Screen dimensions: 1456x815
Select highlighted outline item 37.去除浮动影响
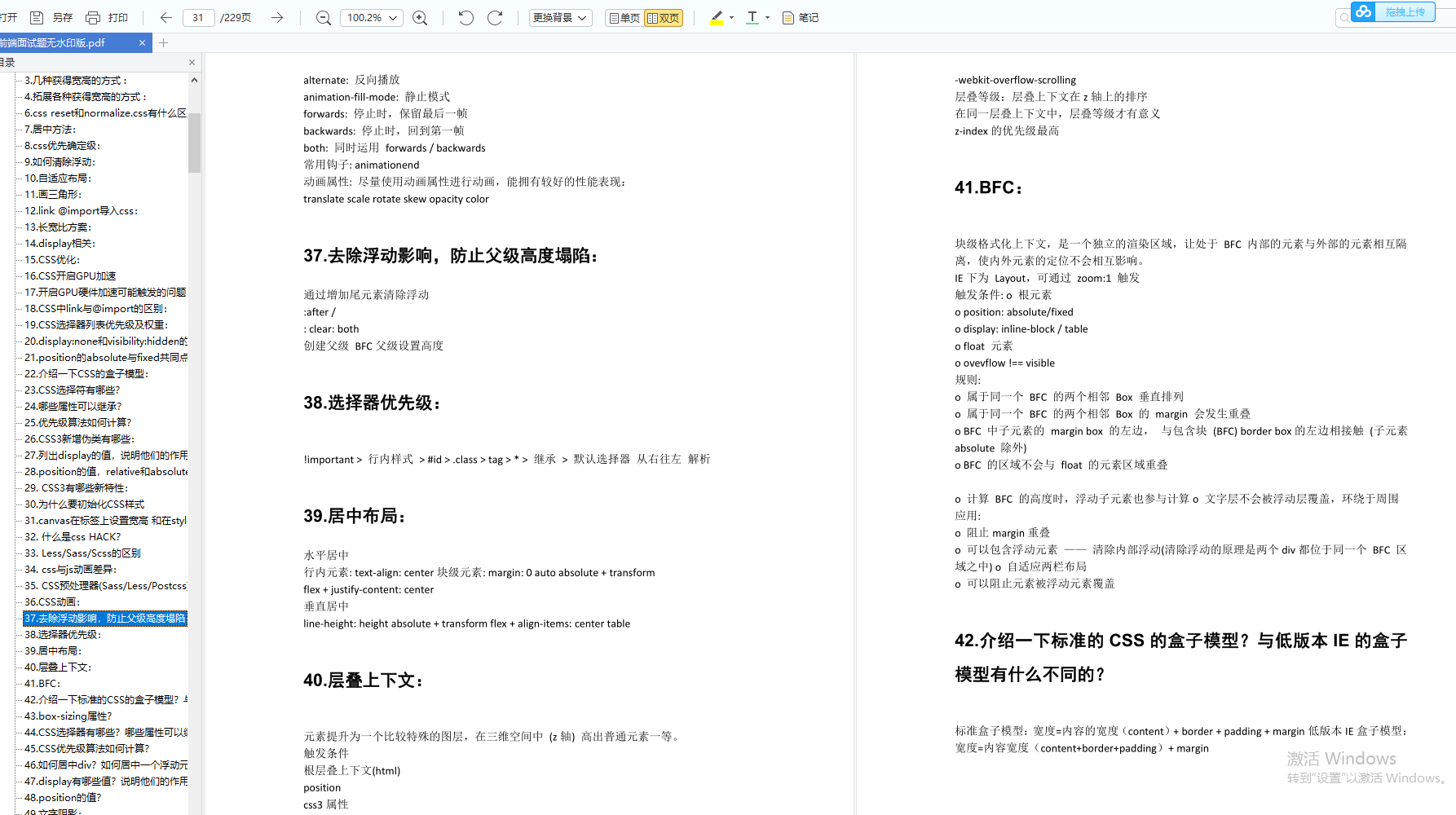click(105, 618)
